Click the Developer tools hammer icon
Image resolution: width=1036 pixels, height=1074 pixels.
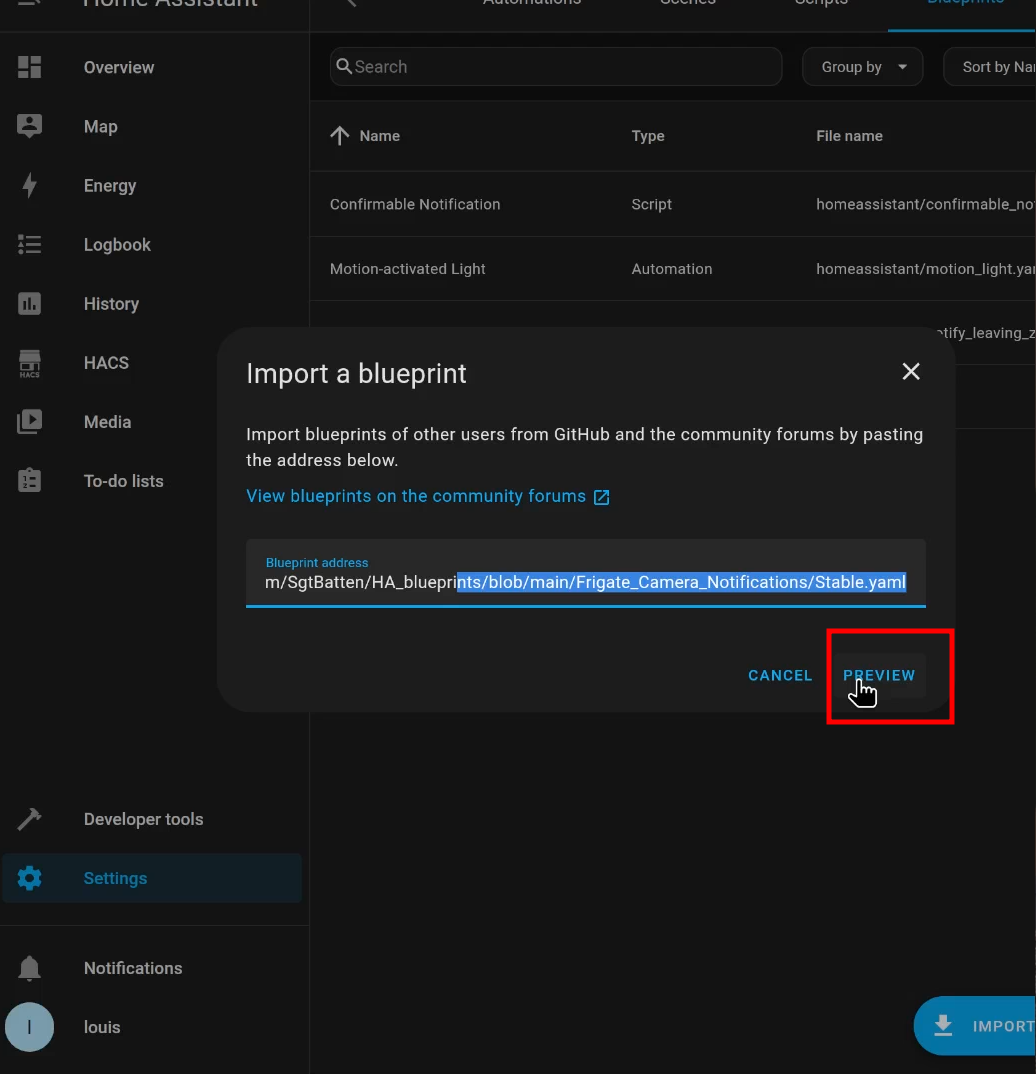29,819
